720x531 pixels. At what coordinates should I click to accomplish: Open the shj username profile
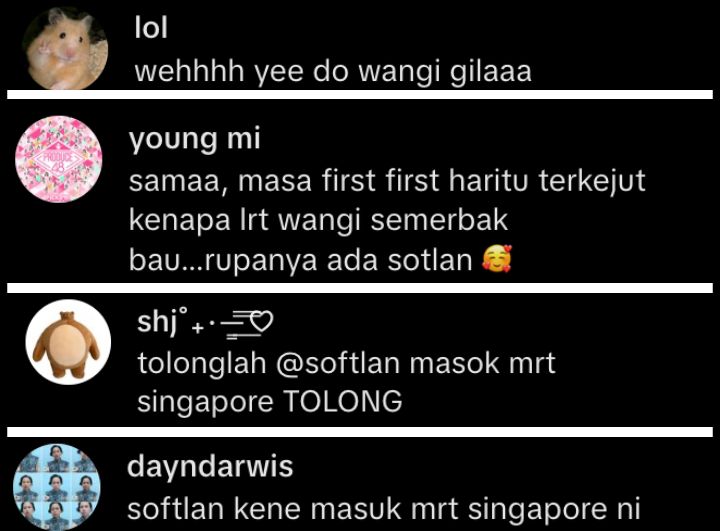click(x=157, y=322)
